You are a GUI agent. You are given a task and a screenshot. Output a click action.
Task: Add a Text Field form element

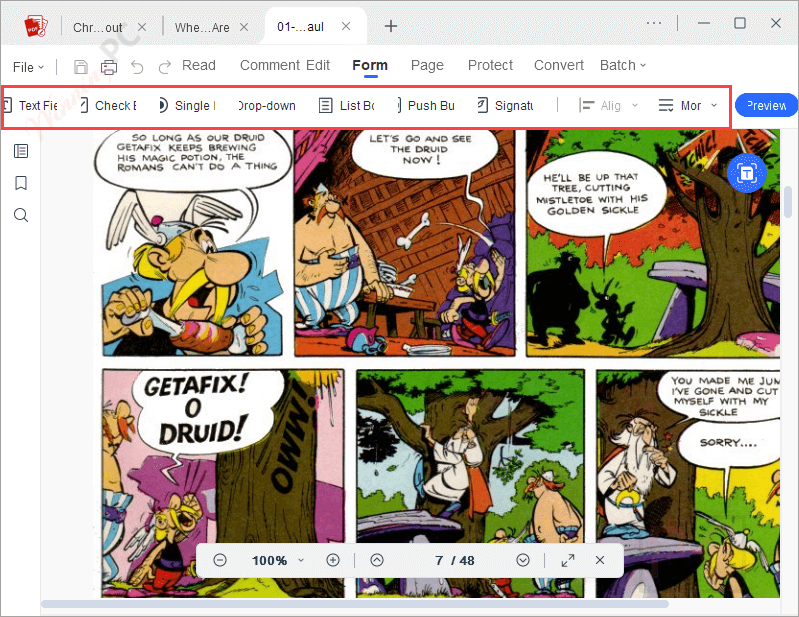point(31,105)
